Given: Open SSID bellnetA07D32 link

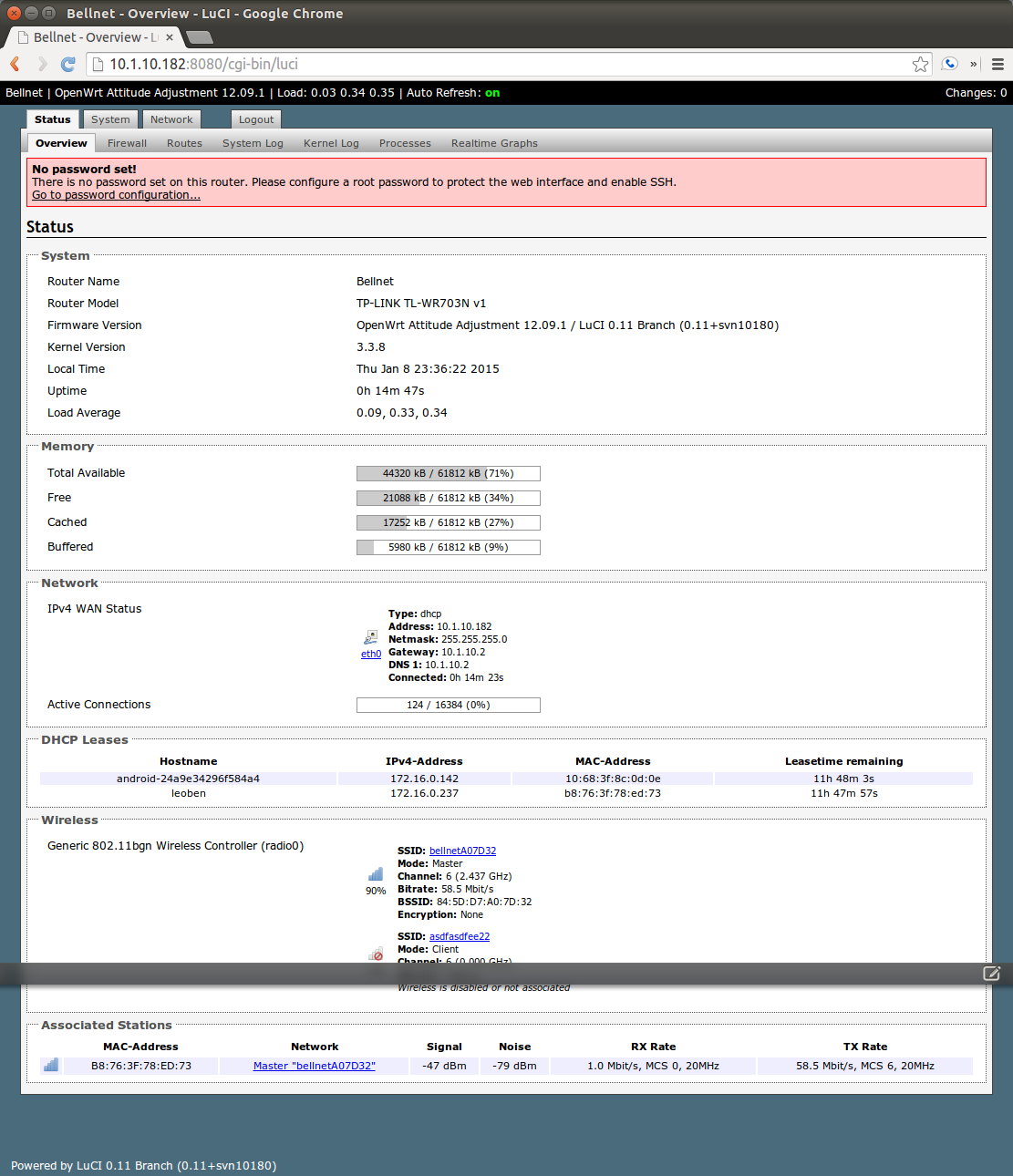Looking at the screenshot, I should (462, 851).
